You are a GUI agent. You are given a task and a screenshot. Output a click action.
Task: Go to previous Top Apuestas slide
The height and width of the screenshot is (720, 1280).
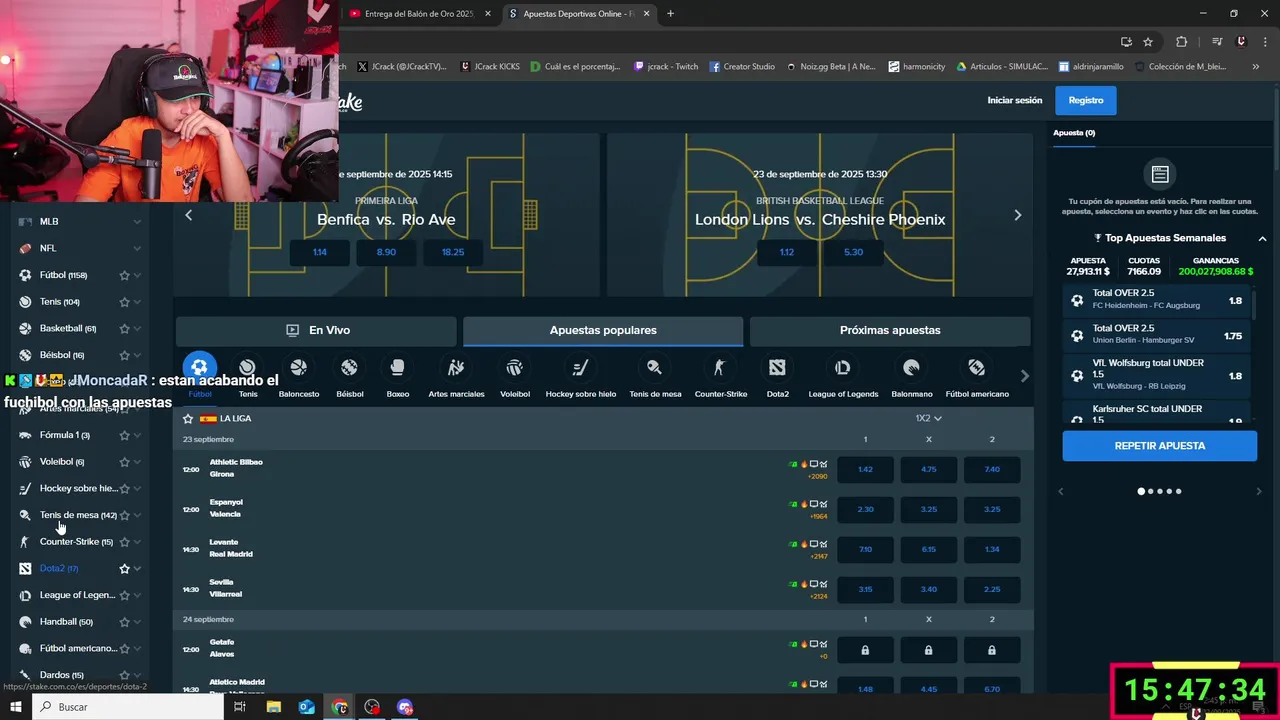pyautogui.click(x=1061, y=491)
